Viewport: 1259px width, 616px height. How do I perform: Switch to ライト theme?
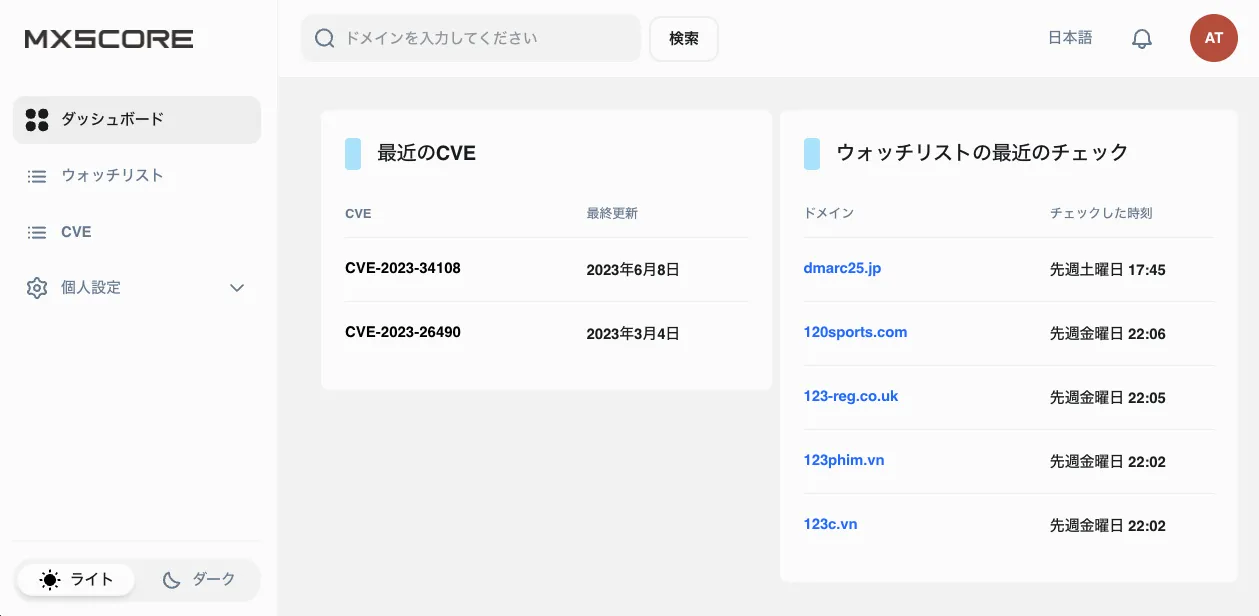click(x=76, y=579)
